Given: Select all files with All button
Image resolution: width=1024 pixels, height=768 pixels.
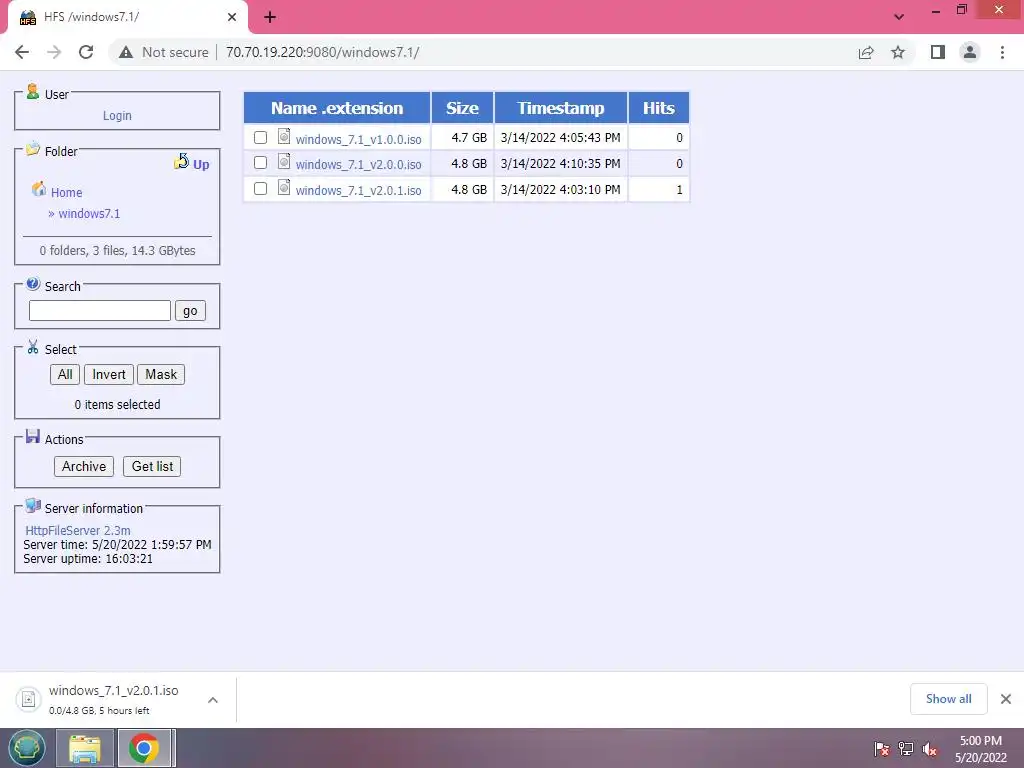Looking at the screenshot, I should (65, 374).
